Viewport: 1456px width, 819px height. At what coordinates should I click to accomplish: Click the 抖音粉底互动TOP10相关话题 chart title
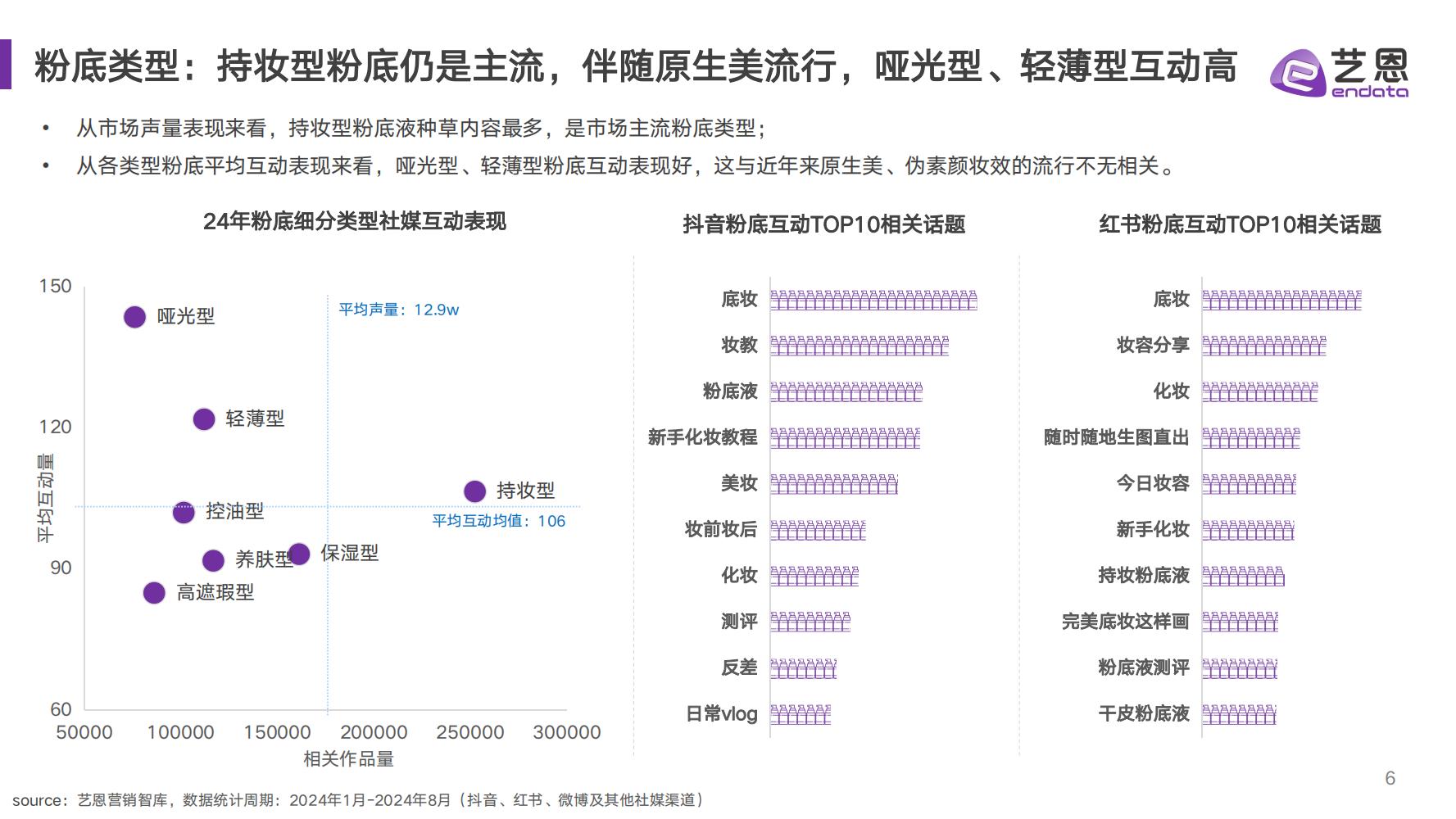click(x=824, y=224)
